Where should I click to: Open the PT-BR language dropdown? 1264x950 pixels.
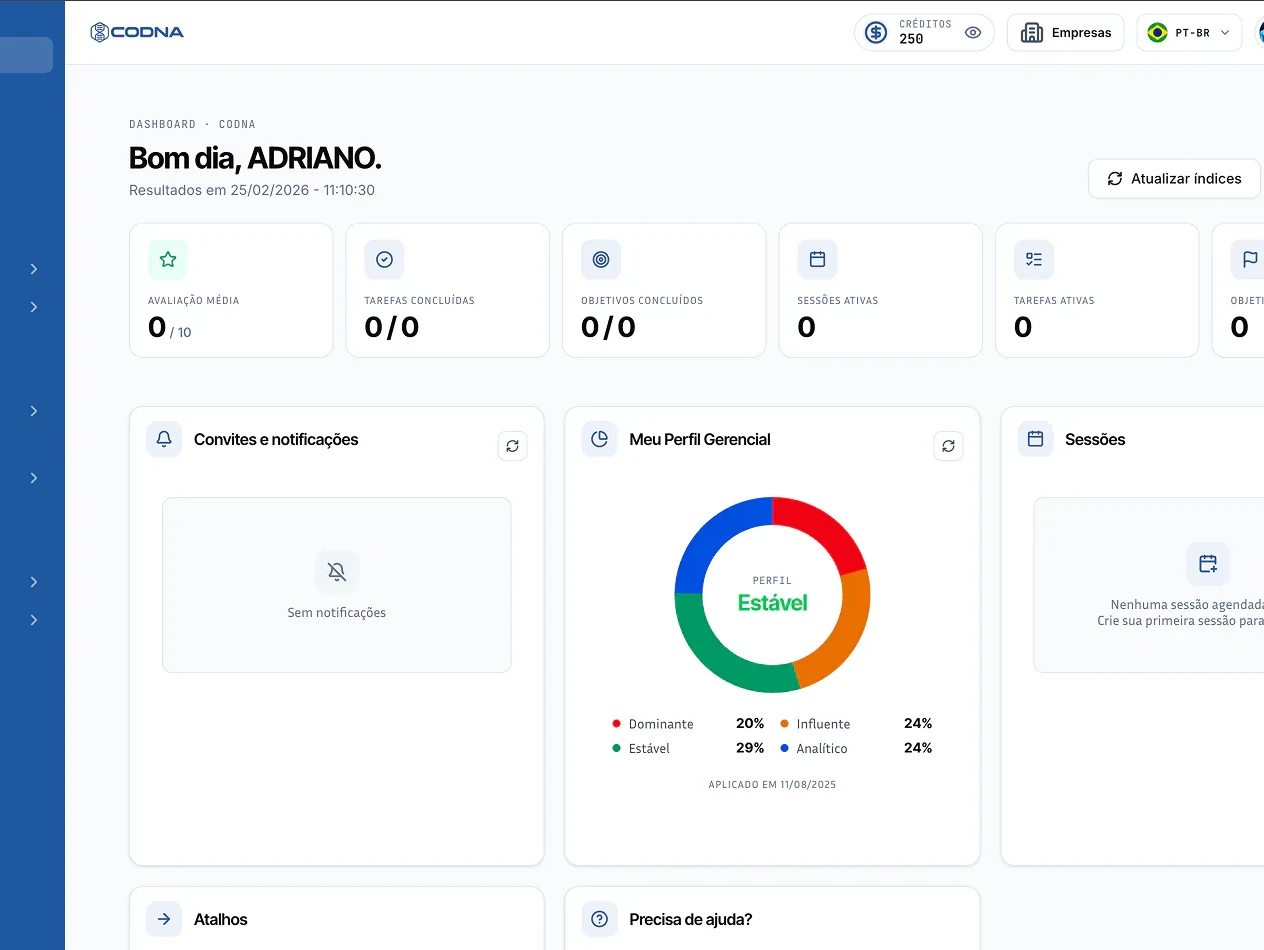1189,33
